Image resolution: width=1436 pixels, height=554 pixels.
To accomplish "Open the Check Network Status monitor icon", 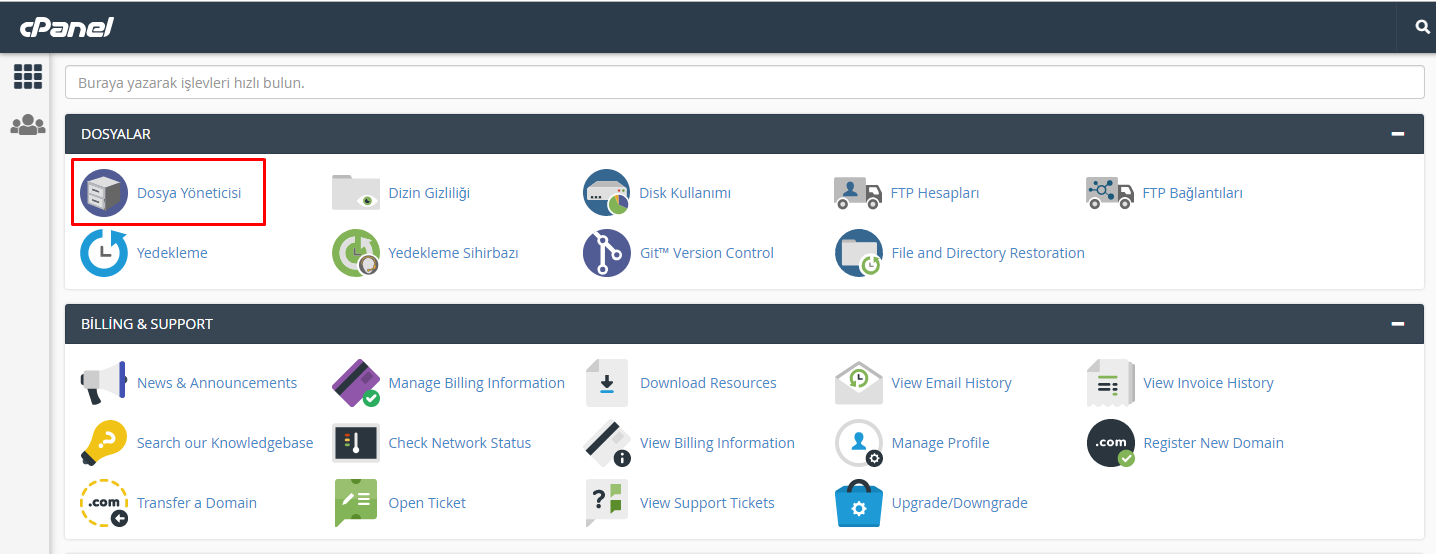I will click(356, 443).
